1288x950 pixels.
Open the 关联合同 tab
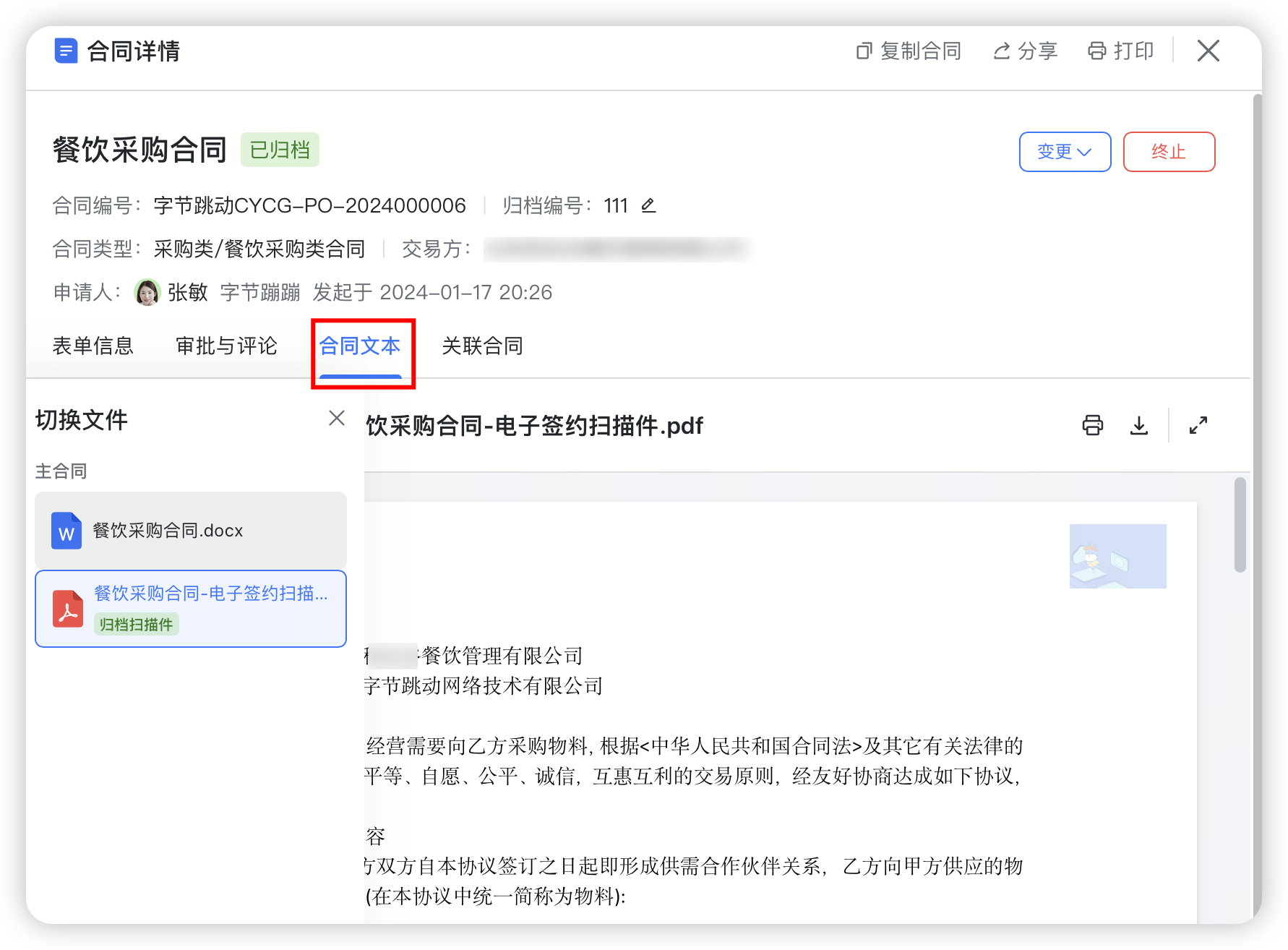point(482,346)
